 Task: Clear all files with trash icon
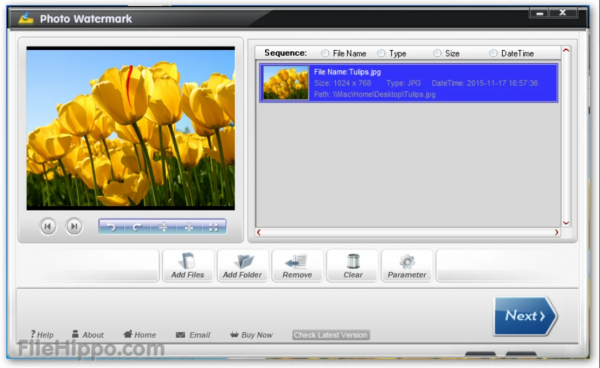point(352,266)
